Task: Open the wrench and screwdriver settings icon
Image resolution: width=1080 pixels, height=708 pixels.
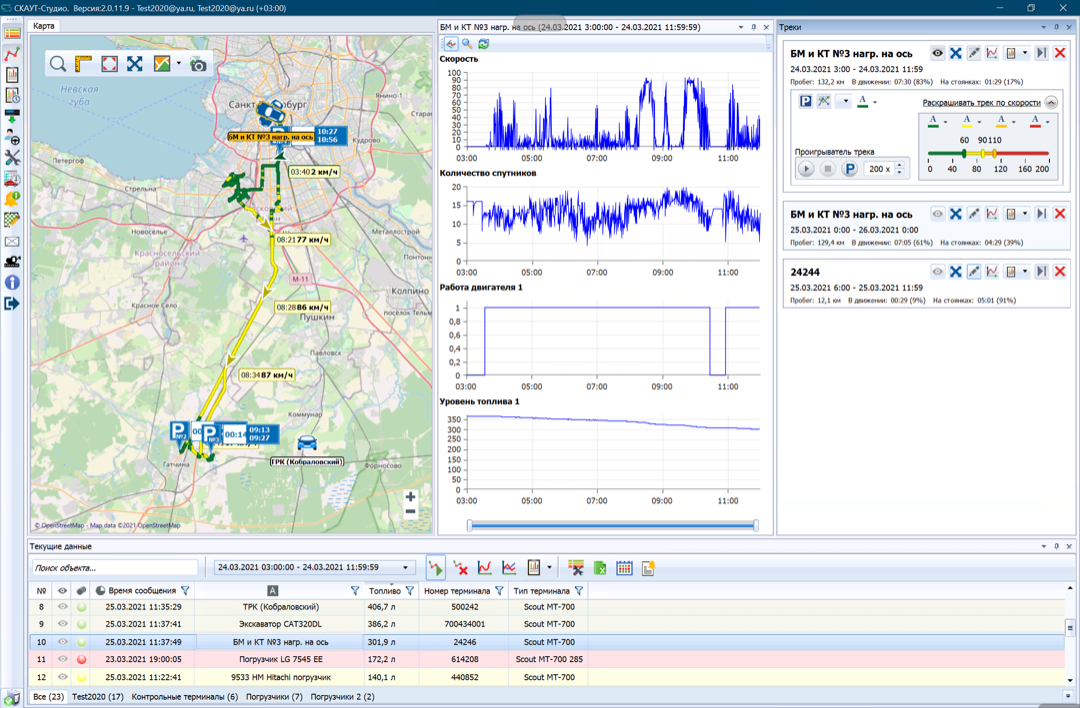Action: click(x=12, y=158)
